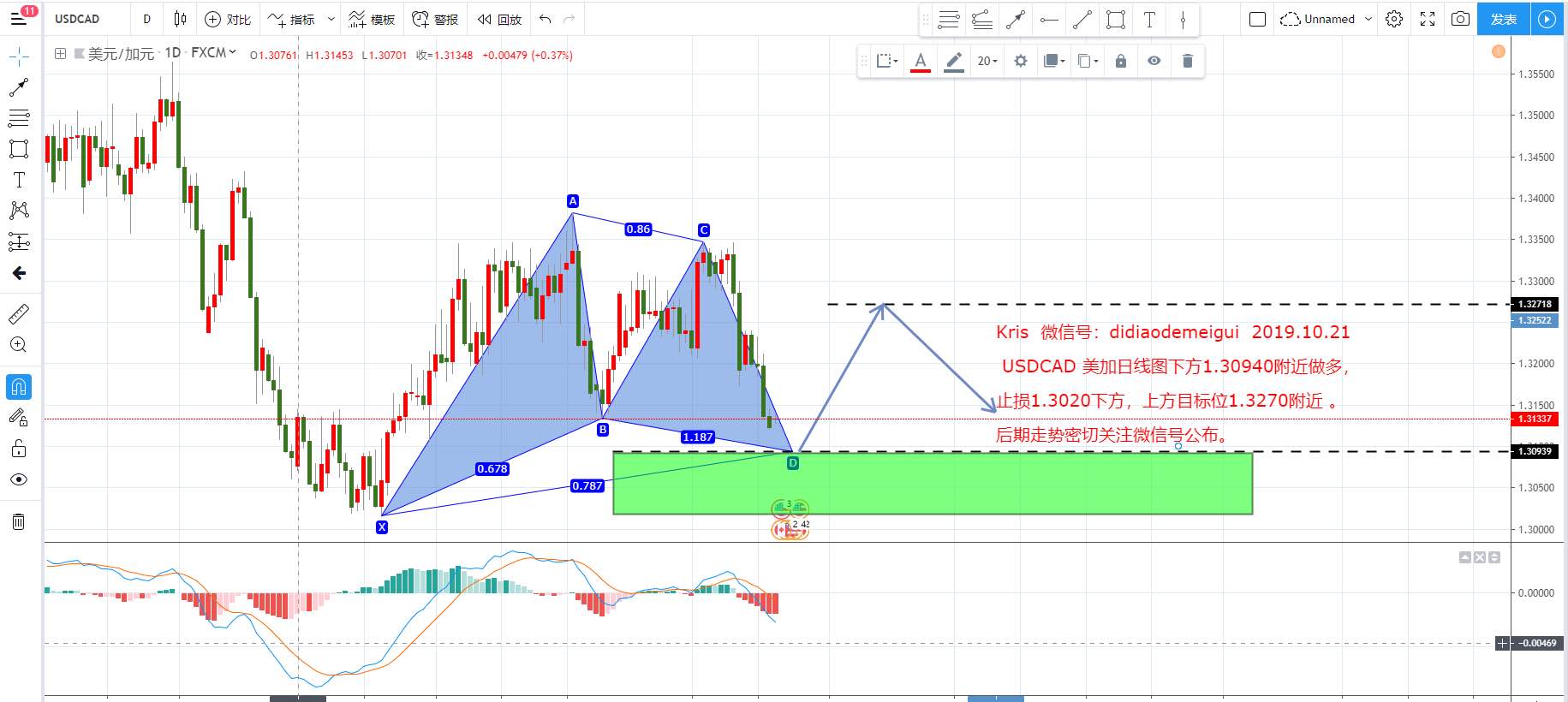Change the D time interval
The image size is (1568, 702).
146,19
